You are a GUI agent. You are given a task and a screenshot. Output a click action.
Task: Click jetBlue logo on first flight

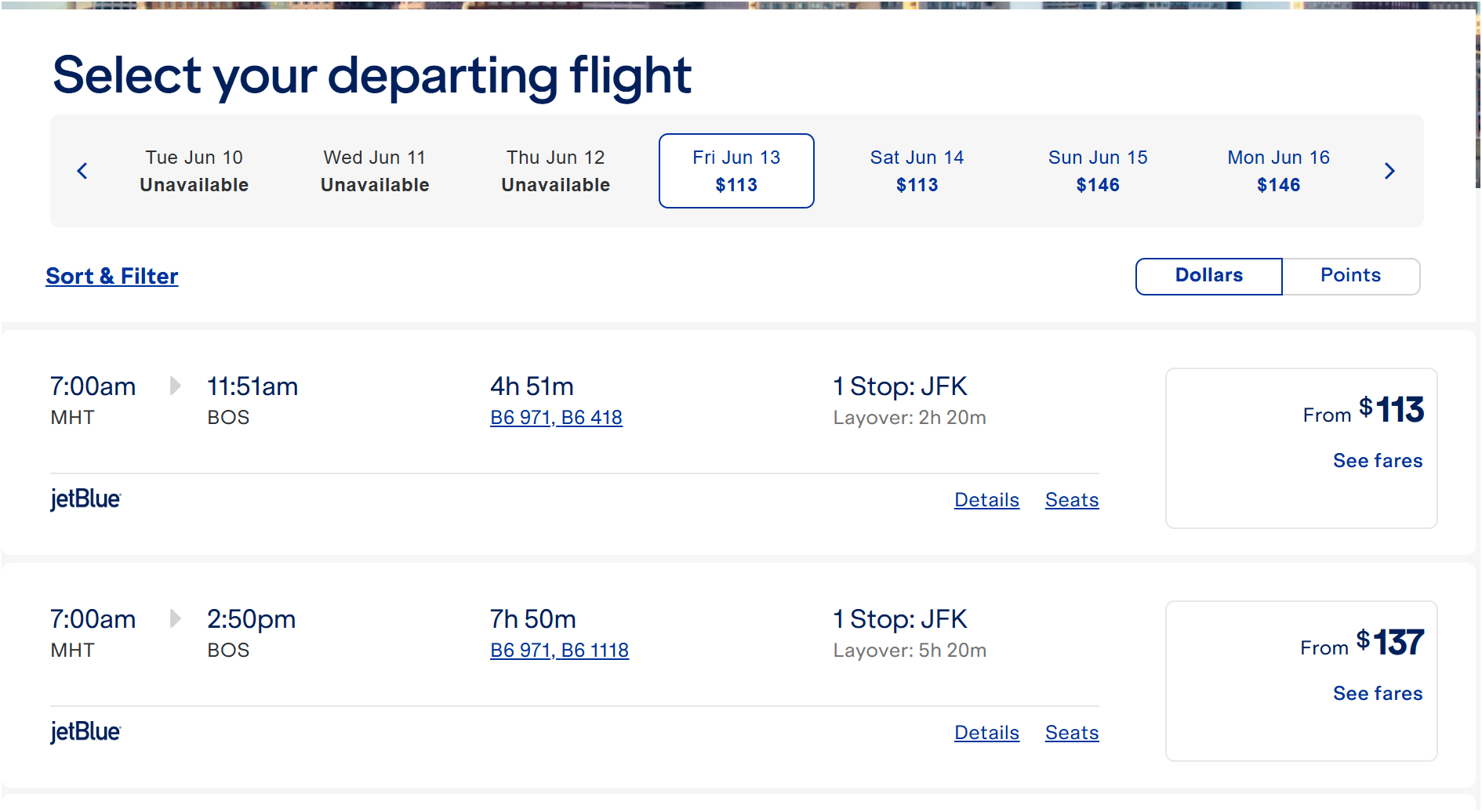pyautogui.click(x=85, y=499)
